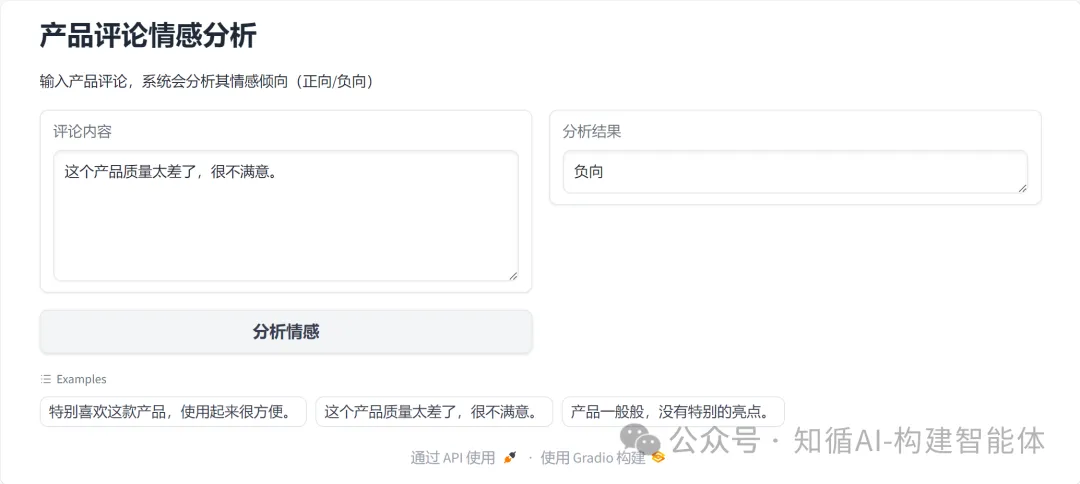Viewport: 1080px width, 484px height.
Task: Click the Examples section label text
Action: coord(81,379)
